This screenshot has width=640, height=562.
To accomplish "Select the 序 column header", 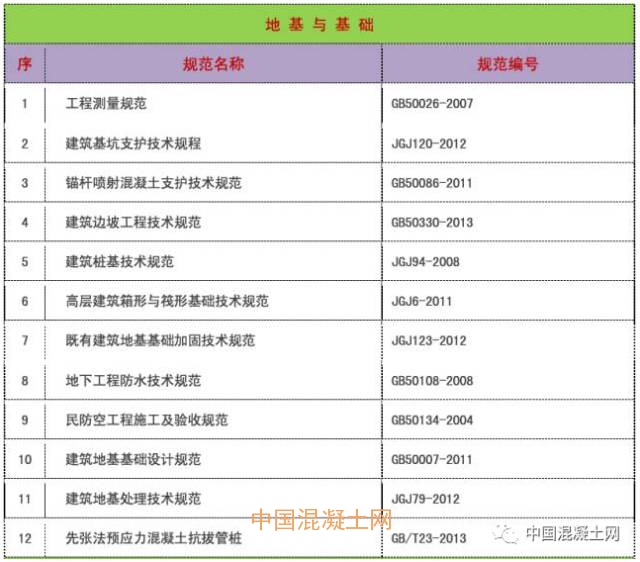I will tap(25, 64).
